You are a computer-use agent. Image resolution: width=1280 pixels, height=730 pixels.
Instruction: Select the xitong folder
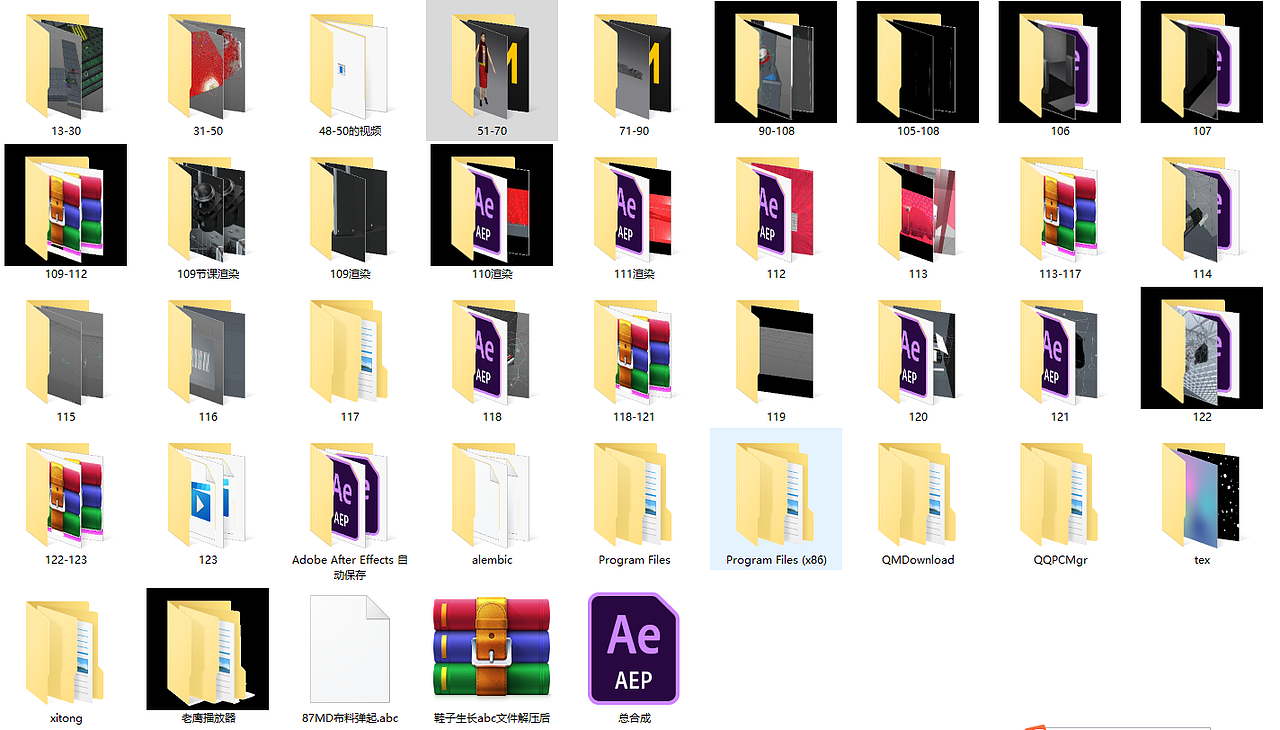click(x=66, y=652)
